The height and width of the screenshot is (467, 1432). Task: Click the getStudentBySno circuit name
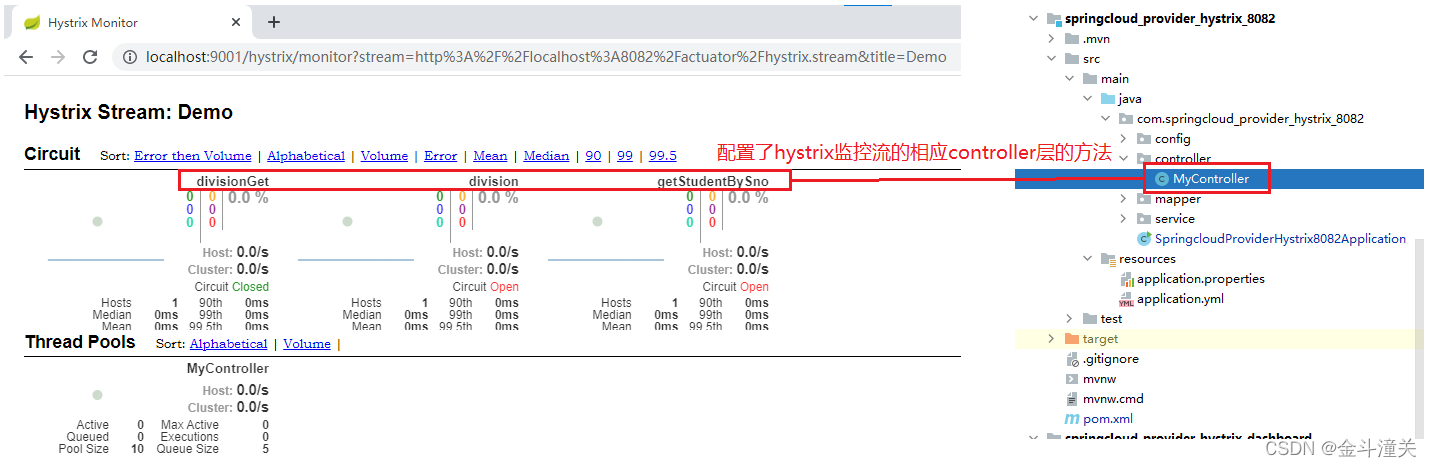pyautogui.click(x=713, y=182)
